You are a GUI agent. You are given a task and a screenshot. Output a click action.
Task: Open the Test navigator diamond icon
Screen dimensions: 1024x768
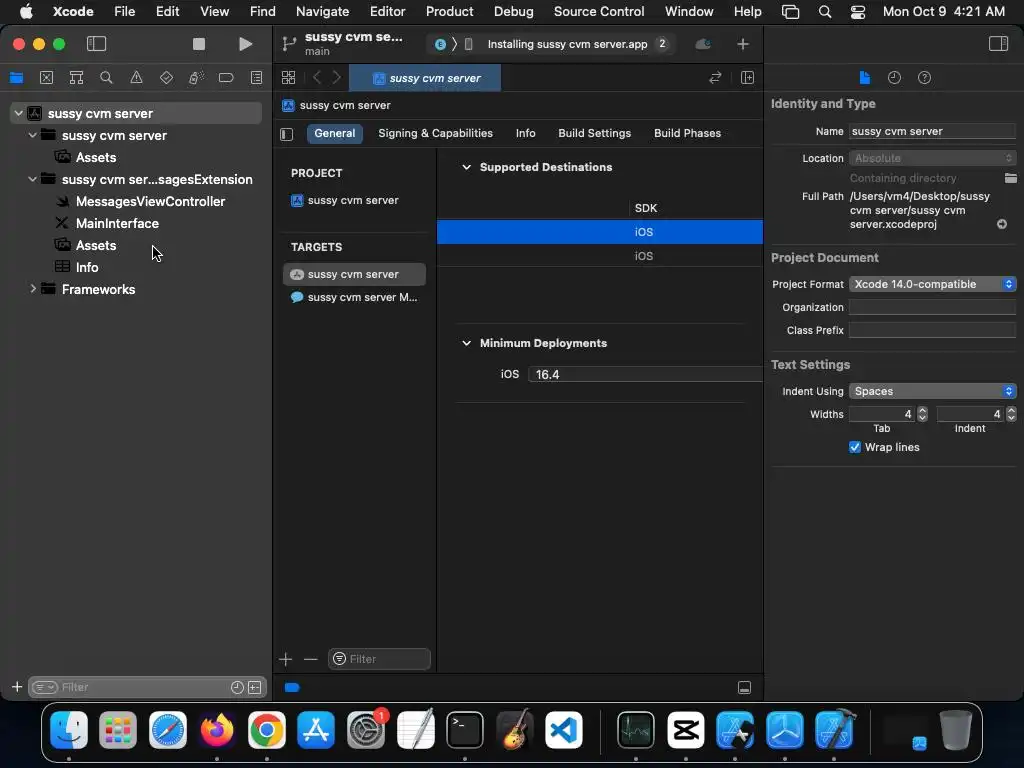point(166,78)
